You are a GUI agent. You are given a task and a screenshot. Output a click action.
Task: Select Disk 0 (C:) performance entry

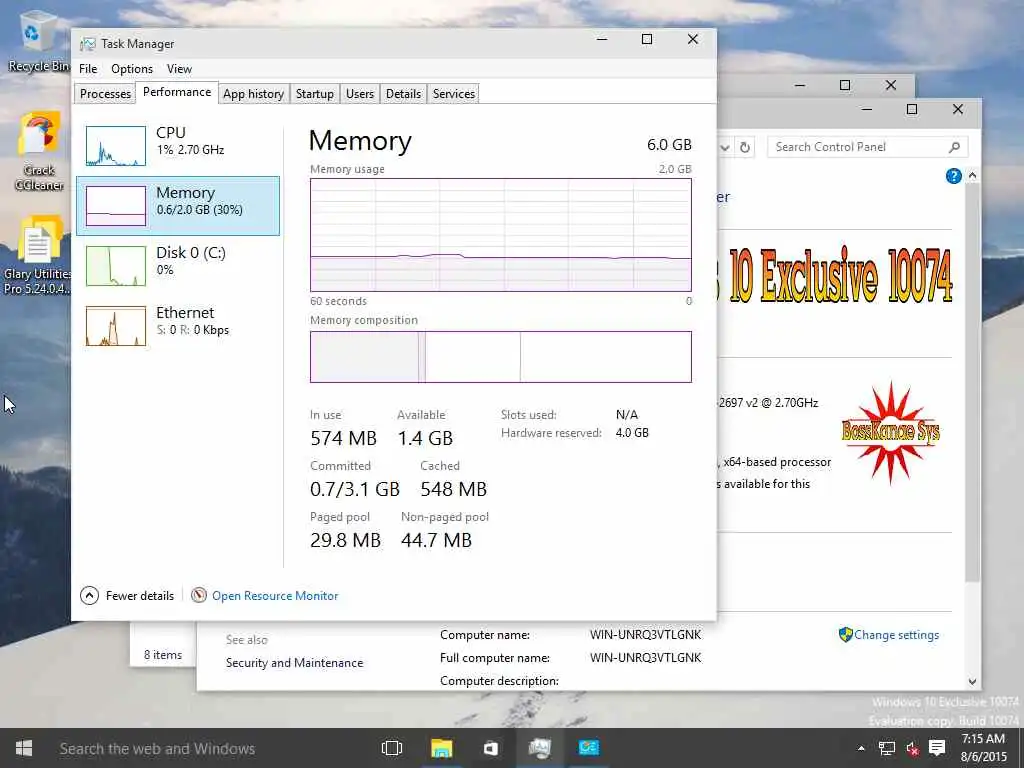point(178,266)
